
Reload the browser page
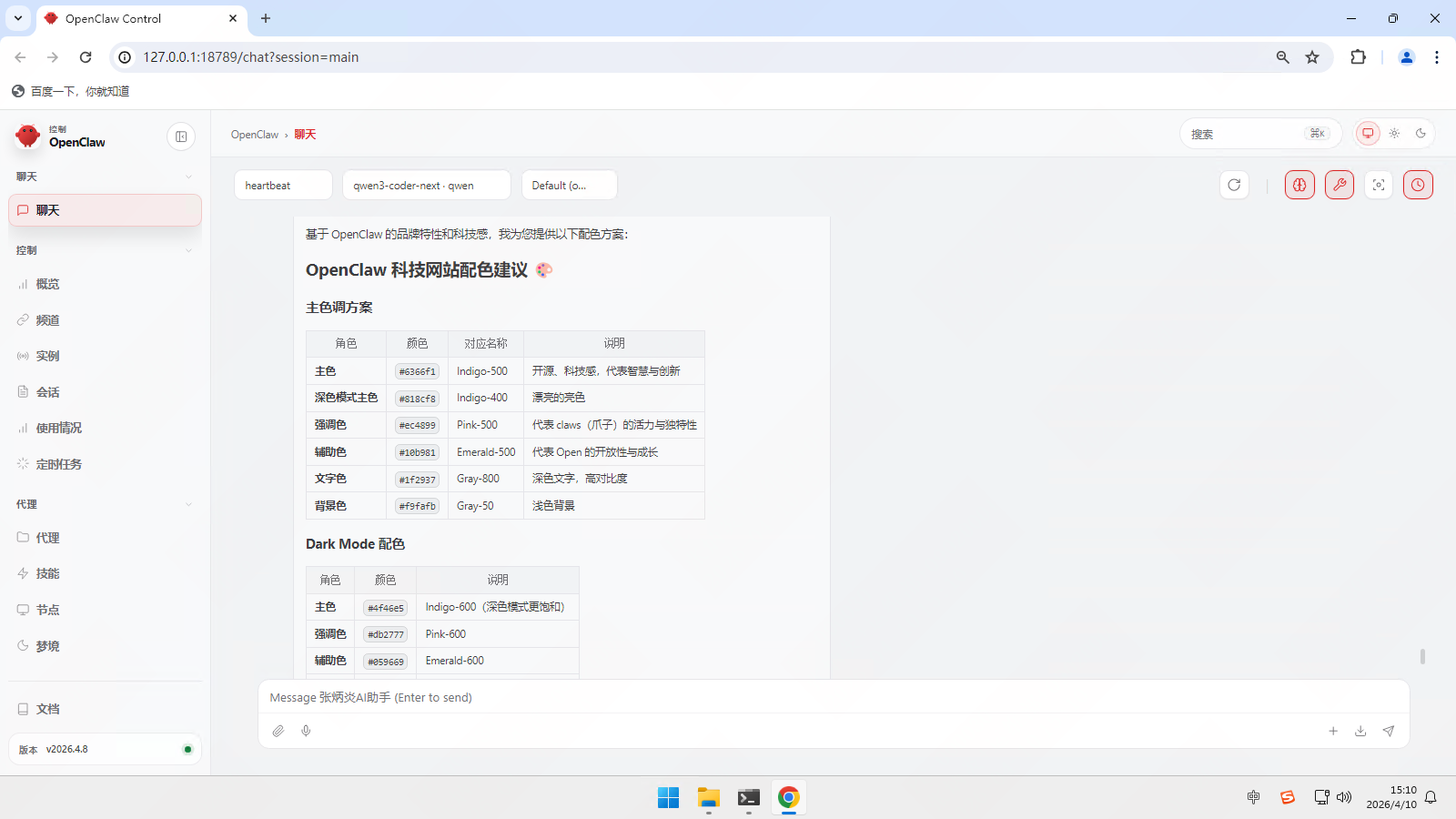pyautogui.click(x=86, y=57)
